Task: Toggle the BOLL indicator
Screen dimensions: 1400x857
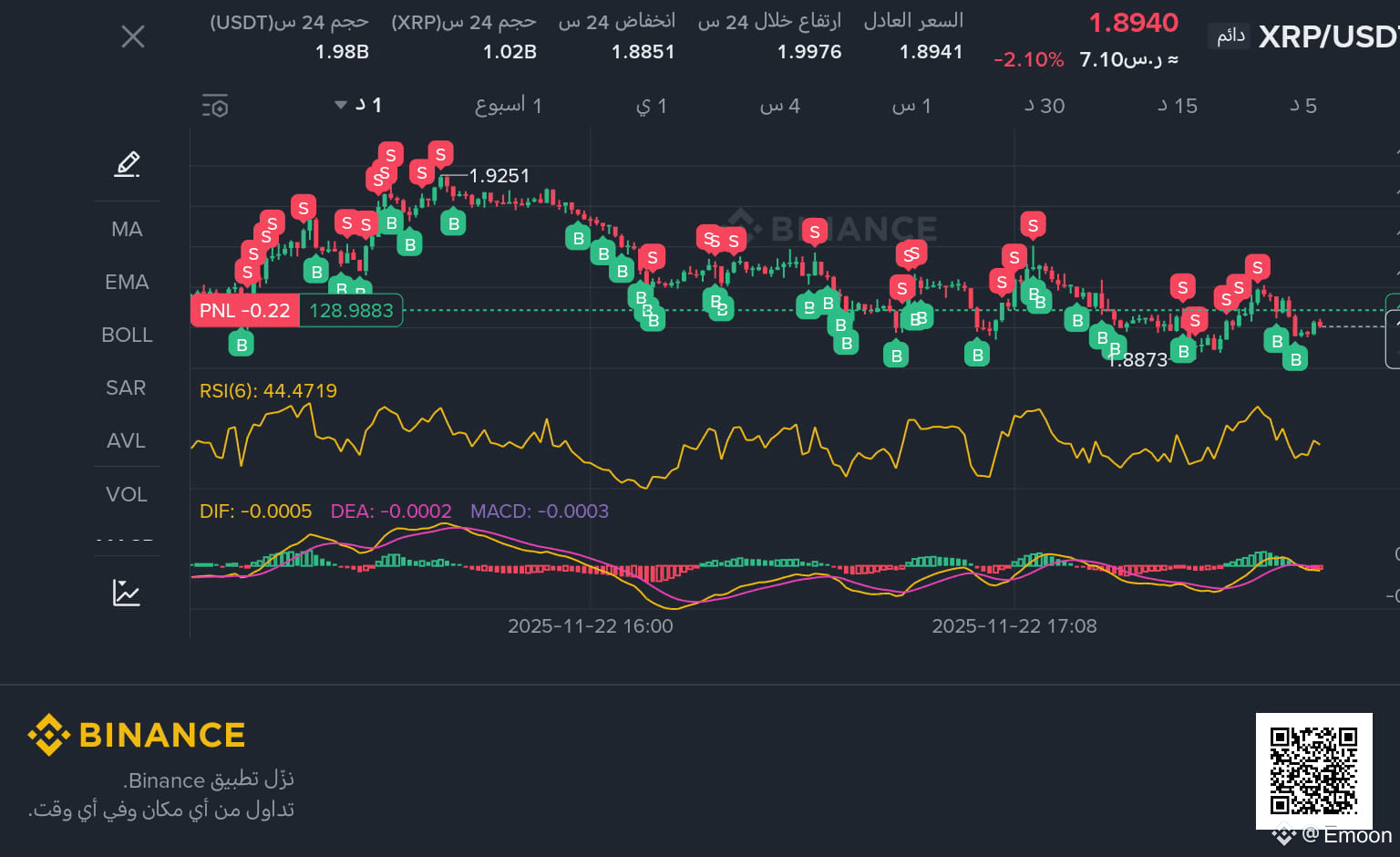Action: [127, 335]
